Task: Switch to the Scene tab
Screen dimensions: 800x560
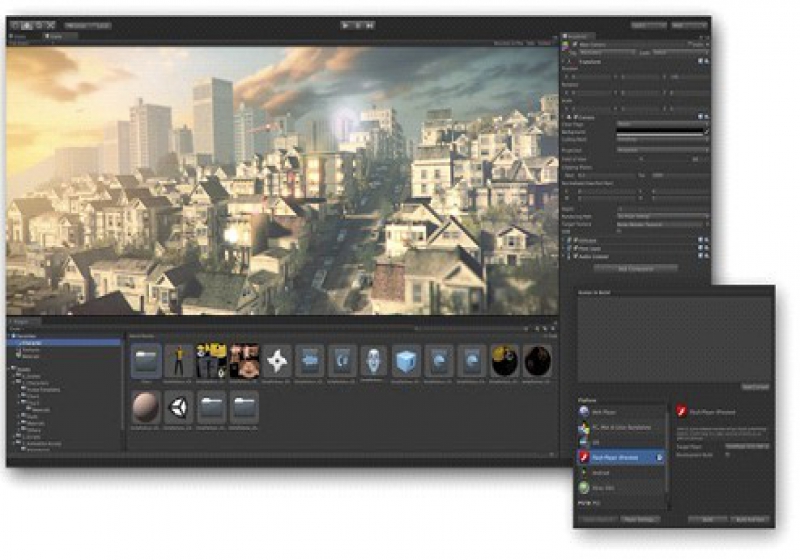Action: [x=20, y=37]
